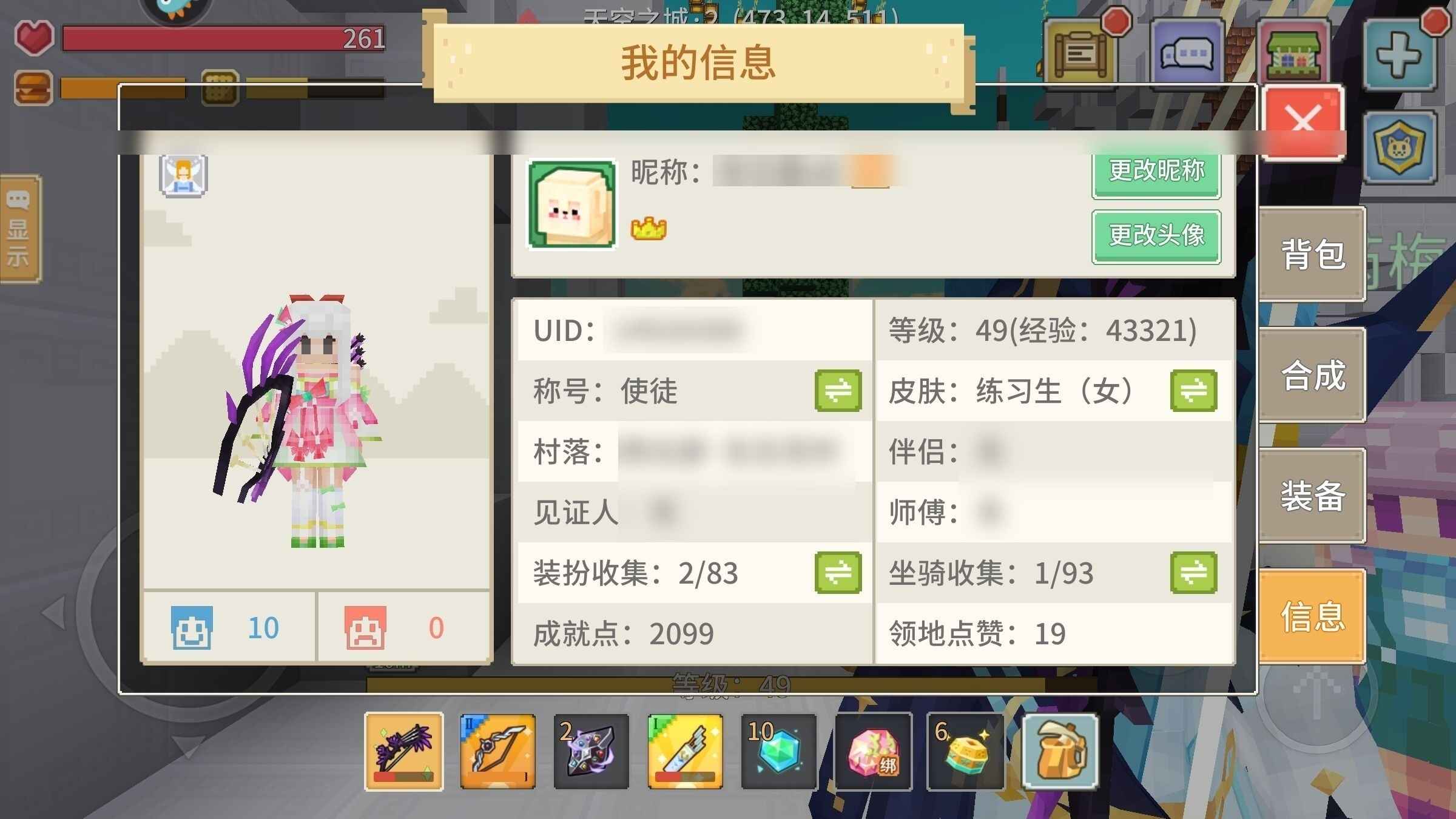The image size is (1456, 819).
Task: Click the 更改头像 button
Action: click(1156, 236)
